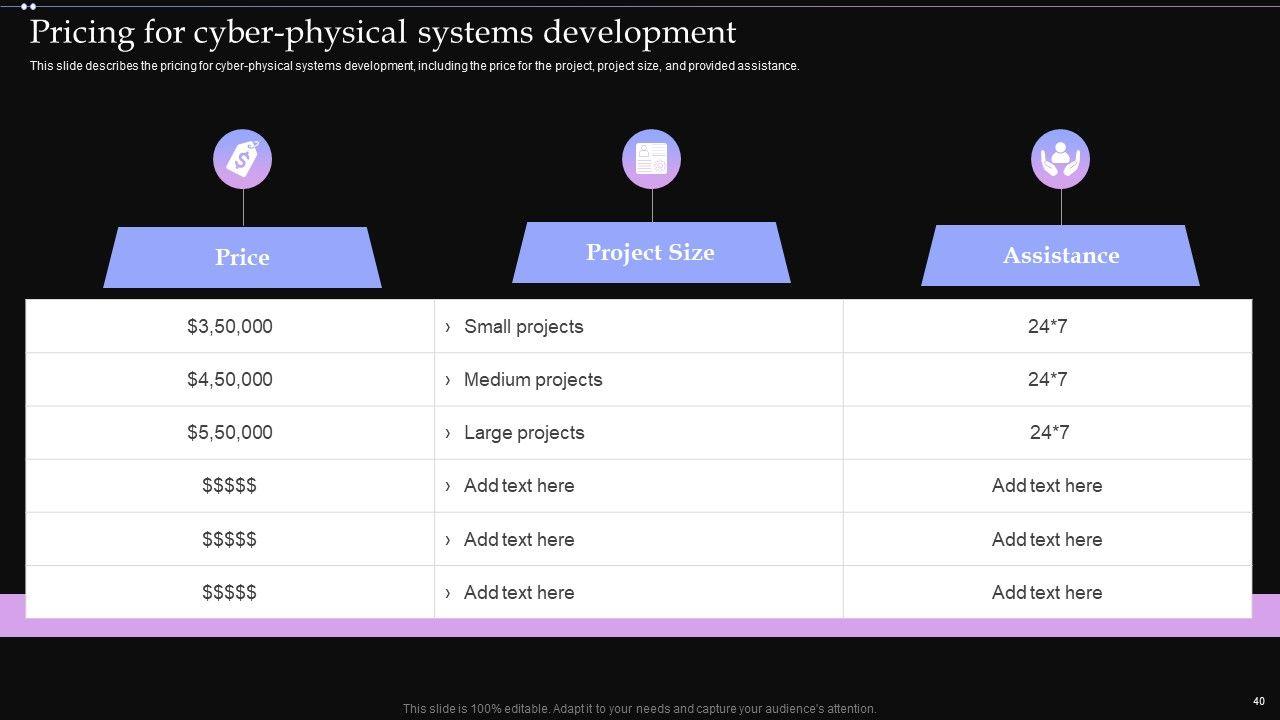Click the editable slide footer note
The height and width of the screenshot is (720, 1280).
click(640, 709)
